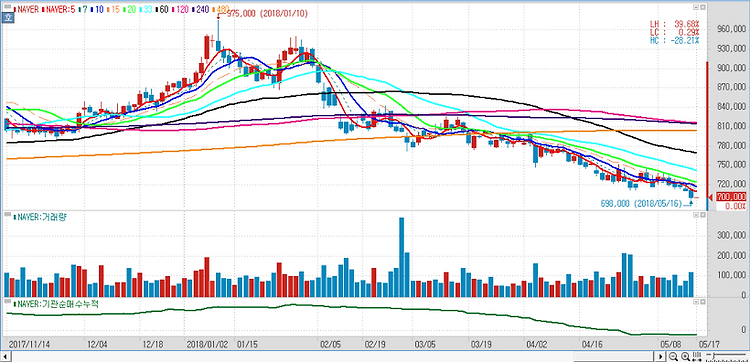Image resolution: width=750 pixels, height=362 pixels.
Task: Select the 10-day moving average legend
Action: pos(97,10)
